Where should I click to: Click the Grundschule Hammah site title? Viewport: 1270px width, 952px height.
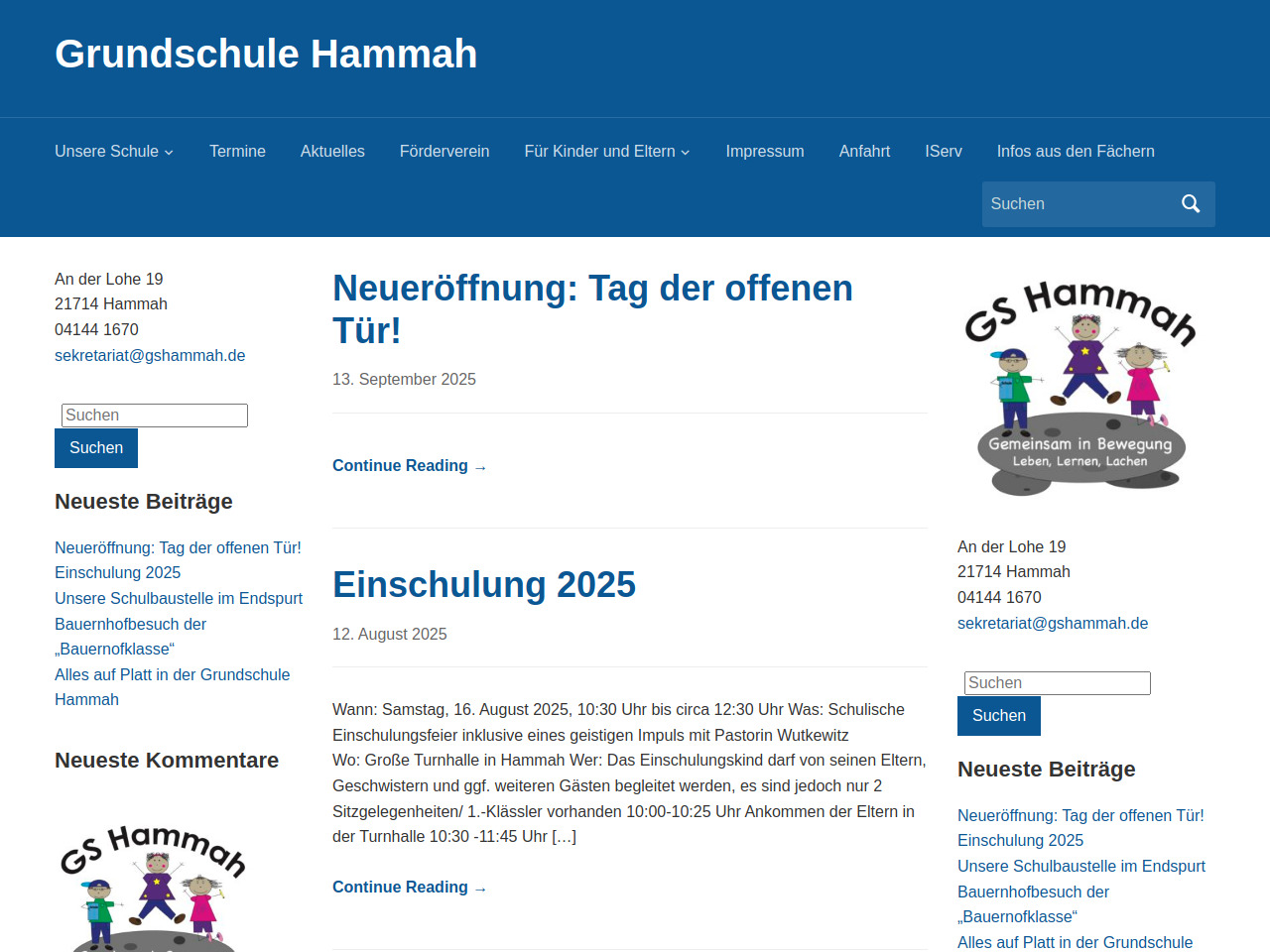(266, 55)
